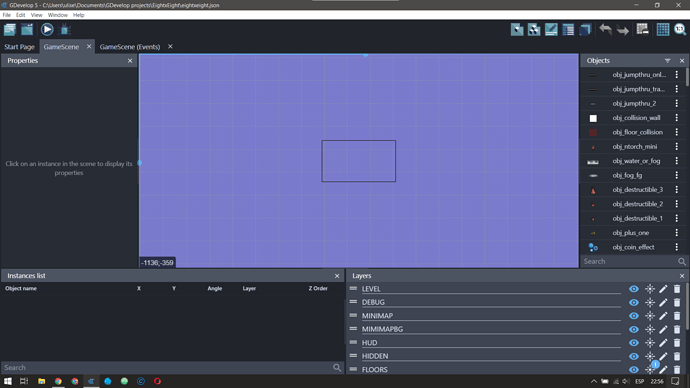Open the project manager icon
The width and height of the screenshot is (690, 388).
(x=10, y=29)
